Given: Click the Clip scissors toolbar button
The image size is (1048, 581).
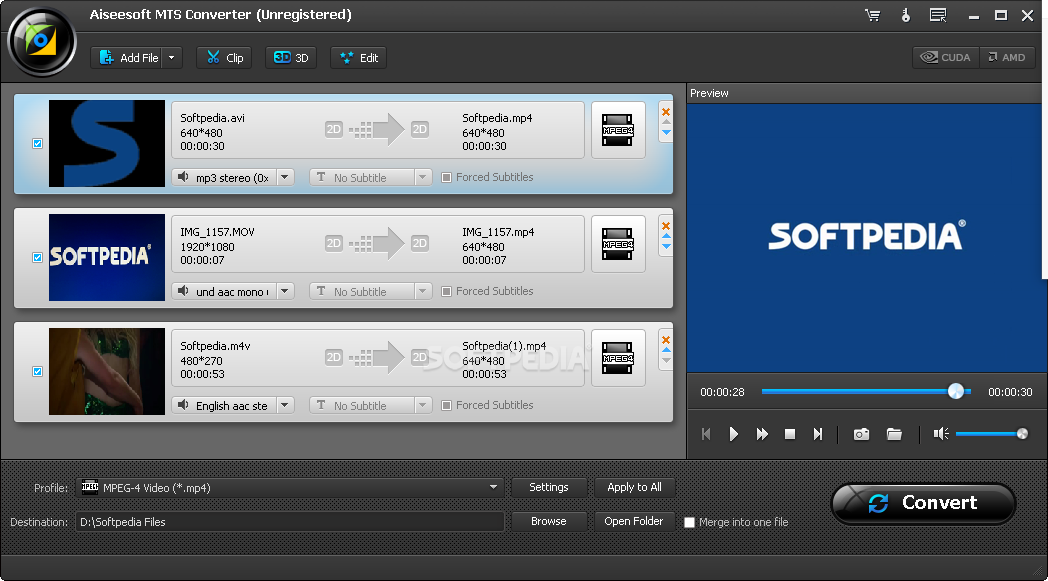Looking at the screenshot, I should pos(224,57).
